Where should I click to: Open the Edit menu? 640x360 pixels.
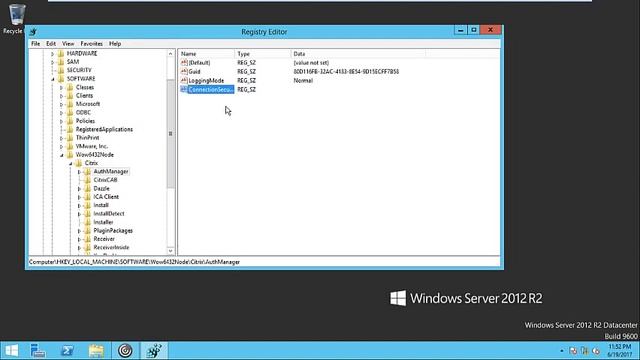tap(51, 44)
